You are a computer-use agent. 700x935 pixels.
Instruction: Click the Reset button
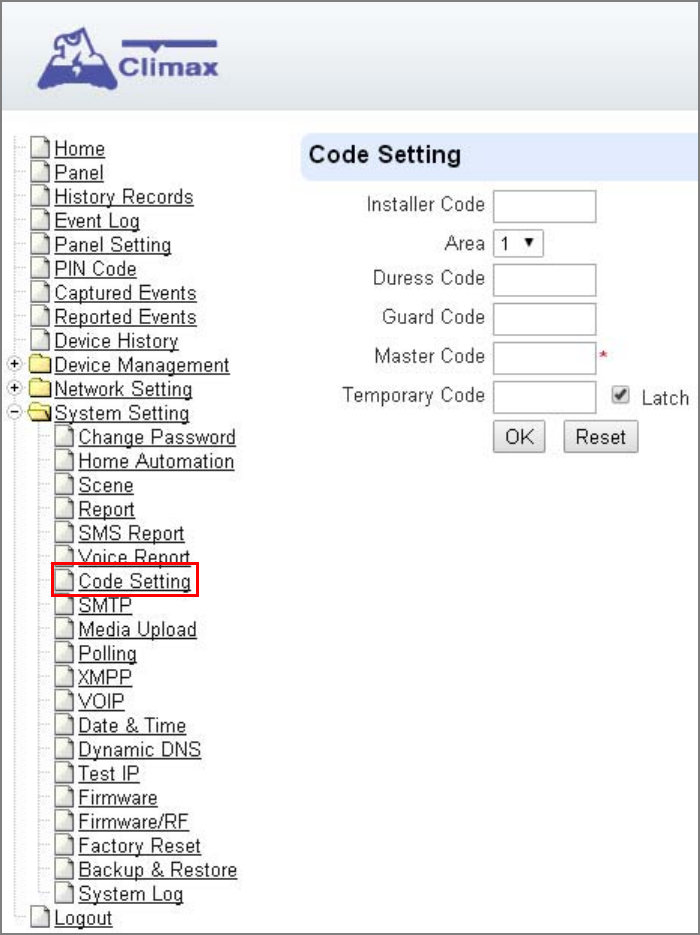[x=600, y=436]
